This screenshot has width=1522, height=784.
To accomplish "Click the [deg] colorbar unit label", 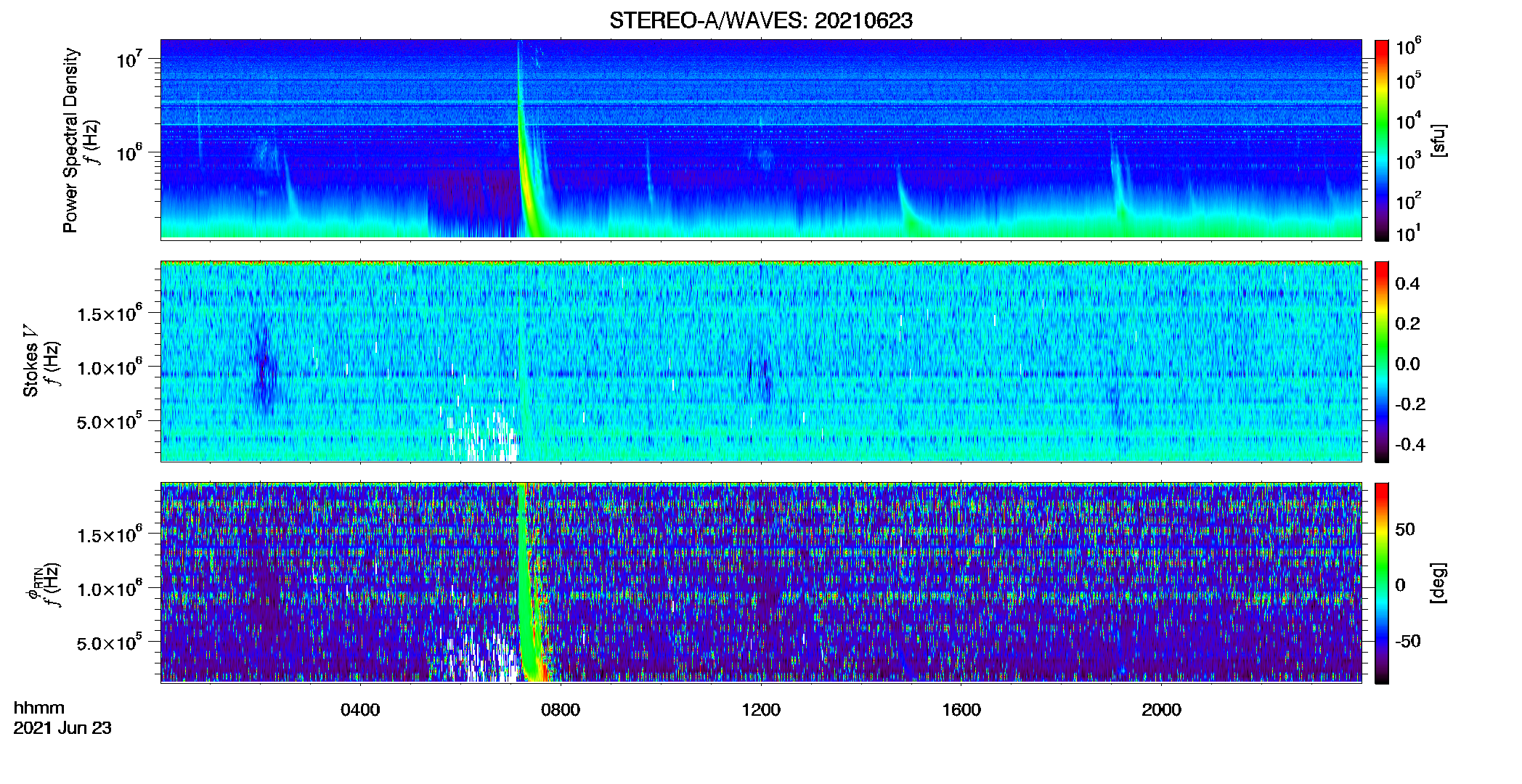I will click(1438, 583).
